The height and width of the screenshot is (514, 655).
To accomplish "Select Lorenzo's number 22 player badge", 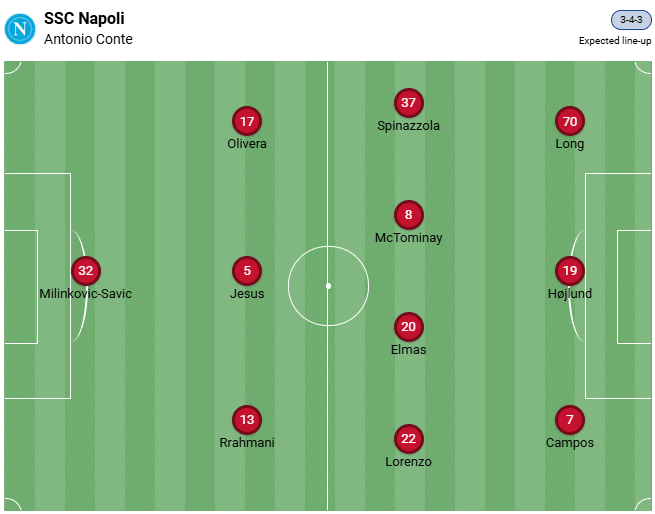I will (x=408, y=439).
